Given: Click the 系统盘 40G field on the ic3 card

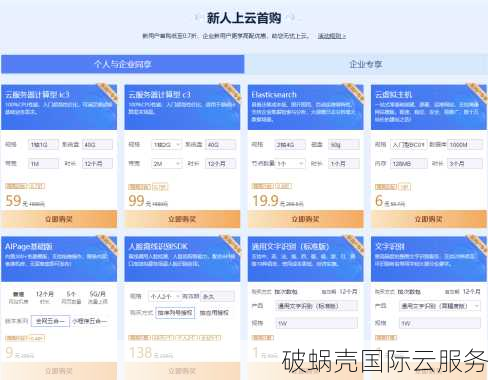Looking at the screenshot, I should tap(97, 145).
